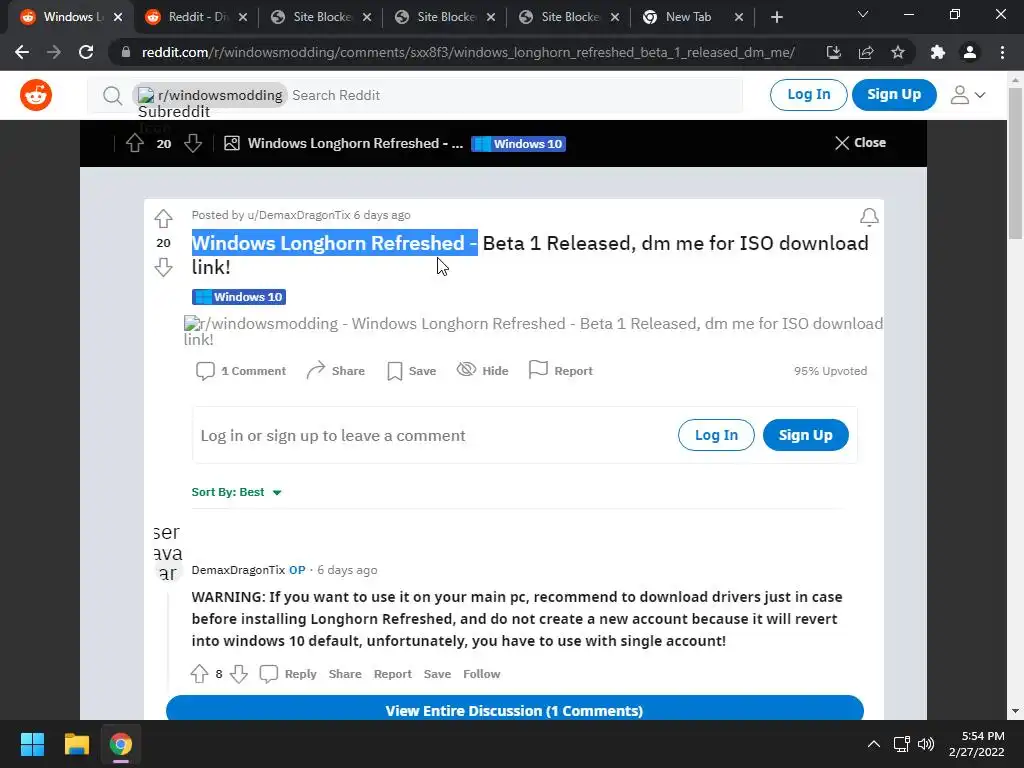Select the Windows Longhorn Reddit tab
The image size is (1024, 768).
point(71,17)
